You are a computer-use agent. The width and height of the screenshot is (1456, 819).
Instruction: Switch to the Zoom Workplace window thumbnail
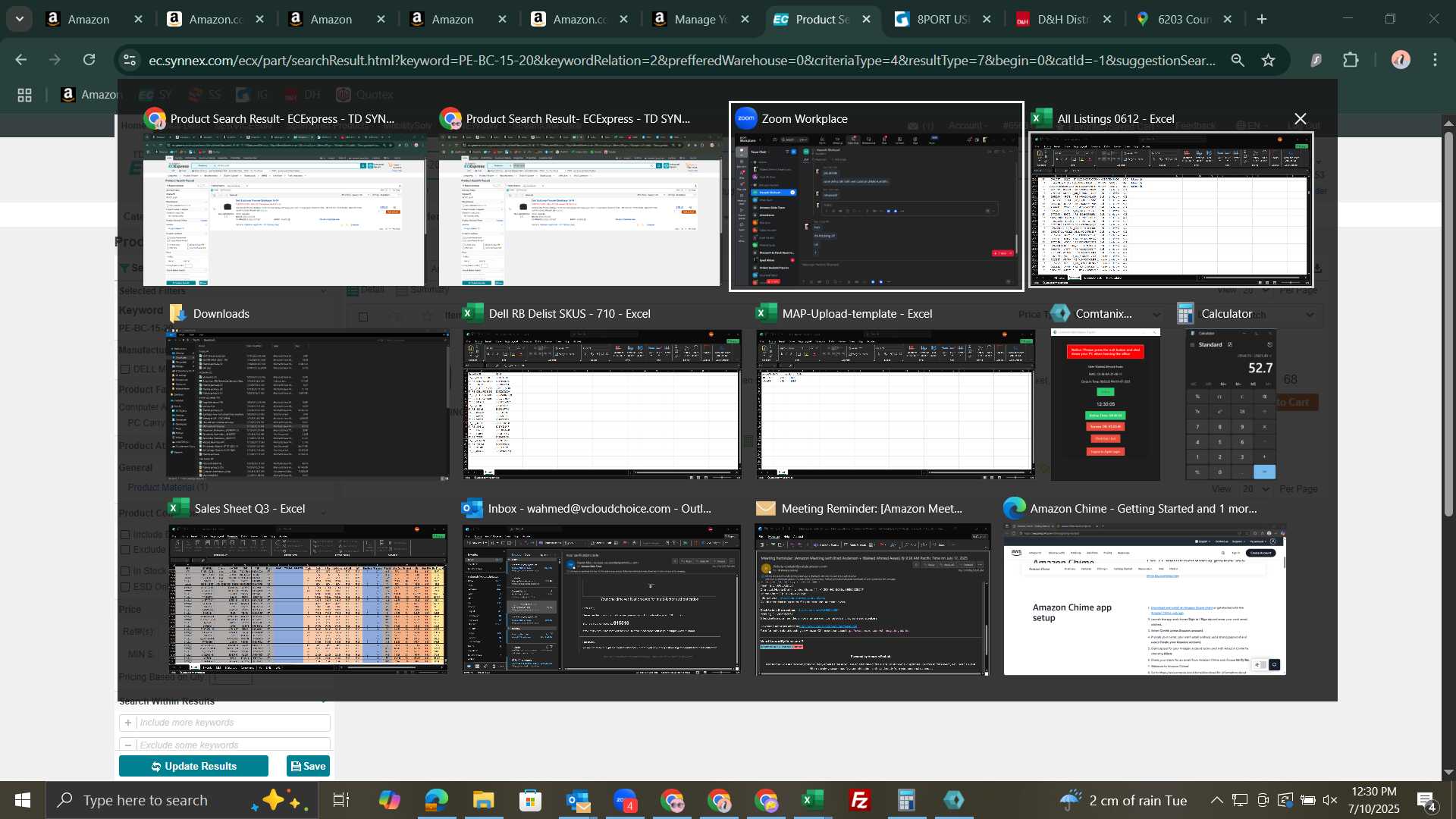(877, 196)
